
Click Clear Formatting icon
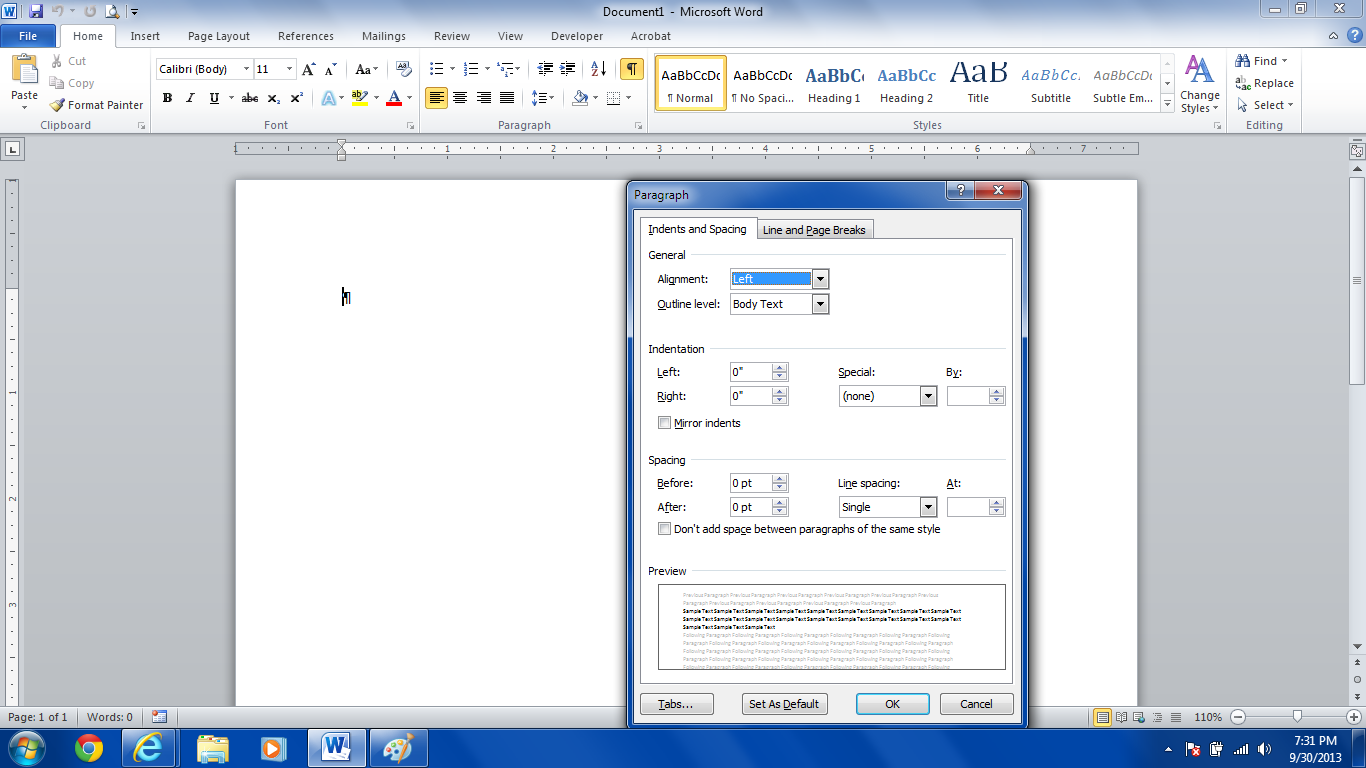[404, 69]
